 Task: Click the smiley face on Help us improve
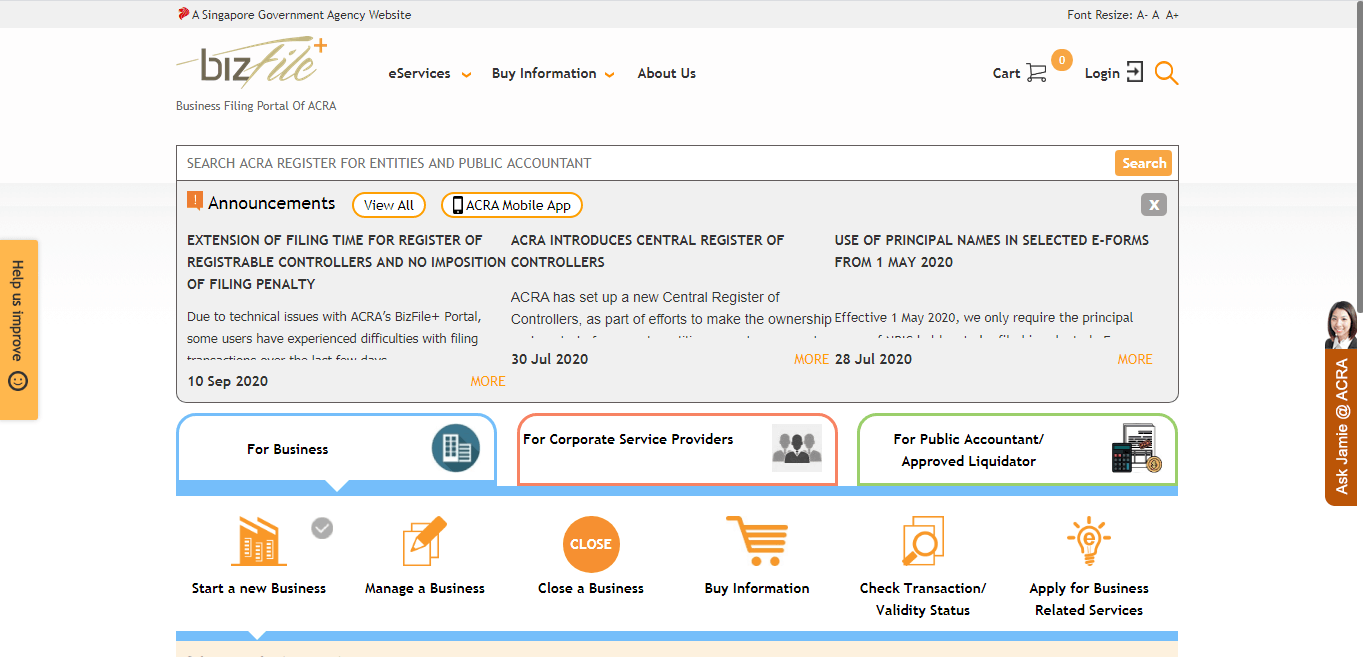coord(18,381)
